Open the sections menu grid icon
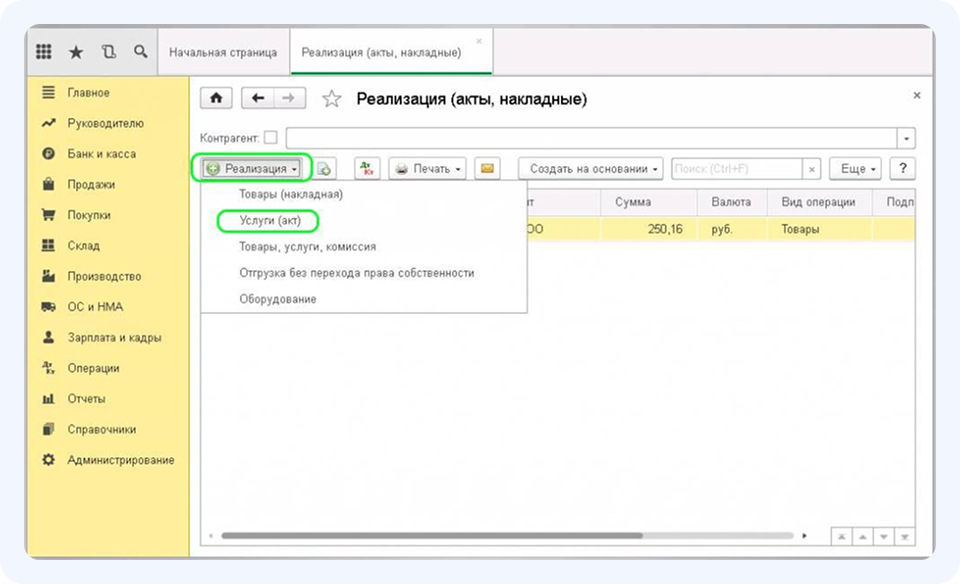The height and width of the screenshot is (585, 960). pyautogui.click(x=44, y=51)
